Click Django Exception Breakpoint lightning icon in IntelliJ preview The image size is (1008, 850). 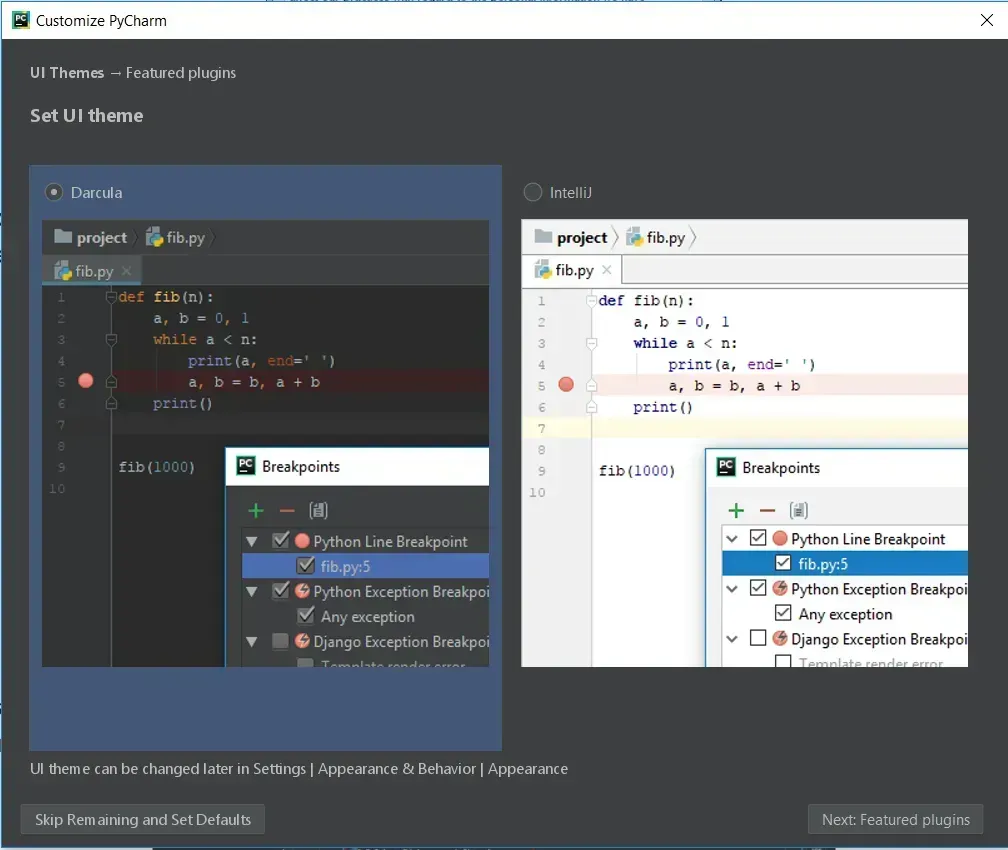pyautogui.click(x=780, y=638)
